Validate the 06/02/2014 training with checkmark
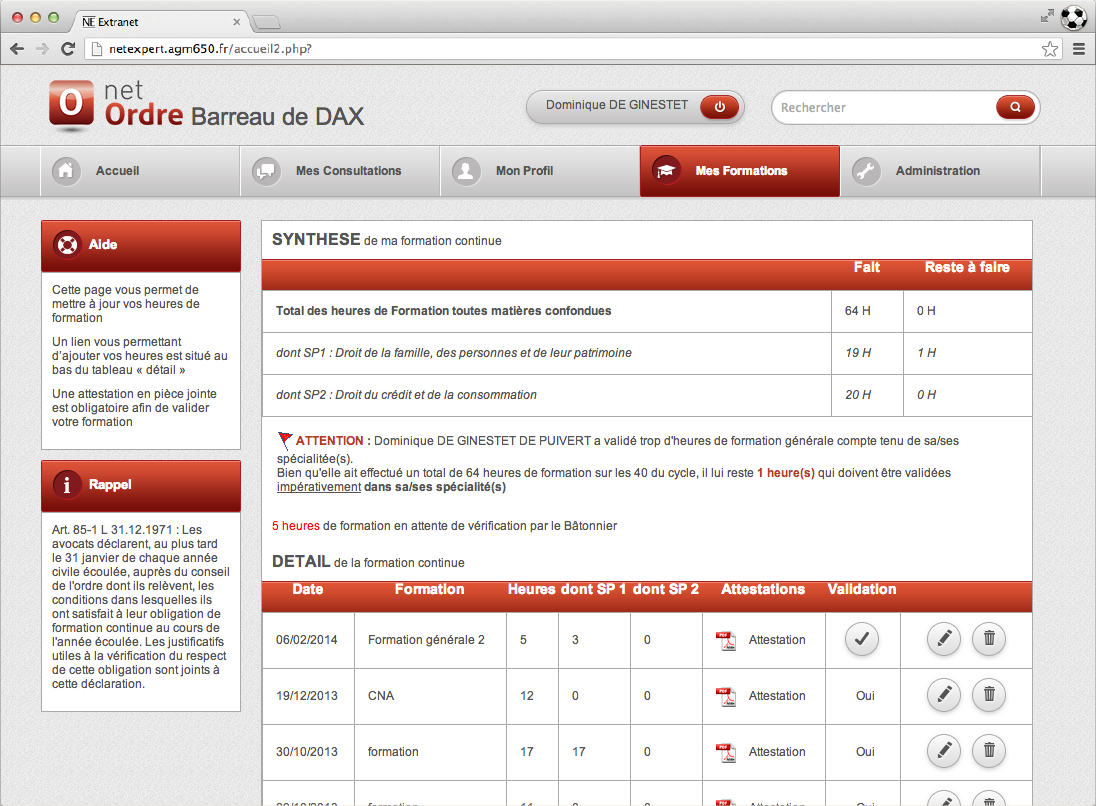 click(862, 640)
